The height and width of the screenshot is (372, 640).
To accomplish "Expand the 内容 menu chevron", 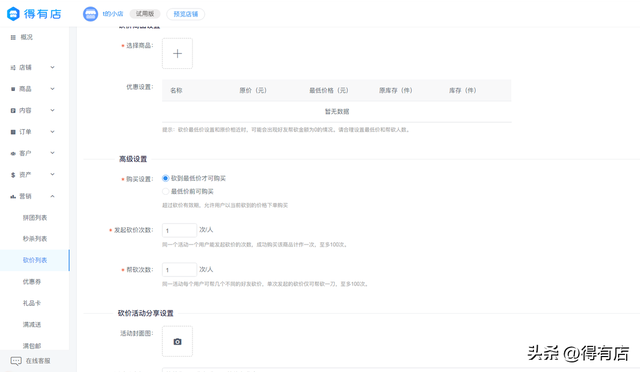I will 52,110.
